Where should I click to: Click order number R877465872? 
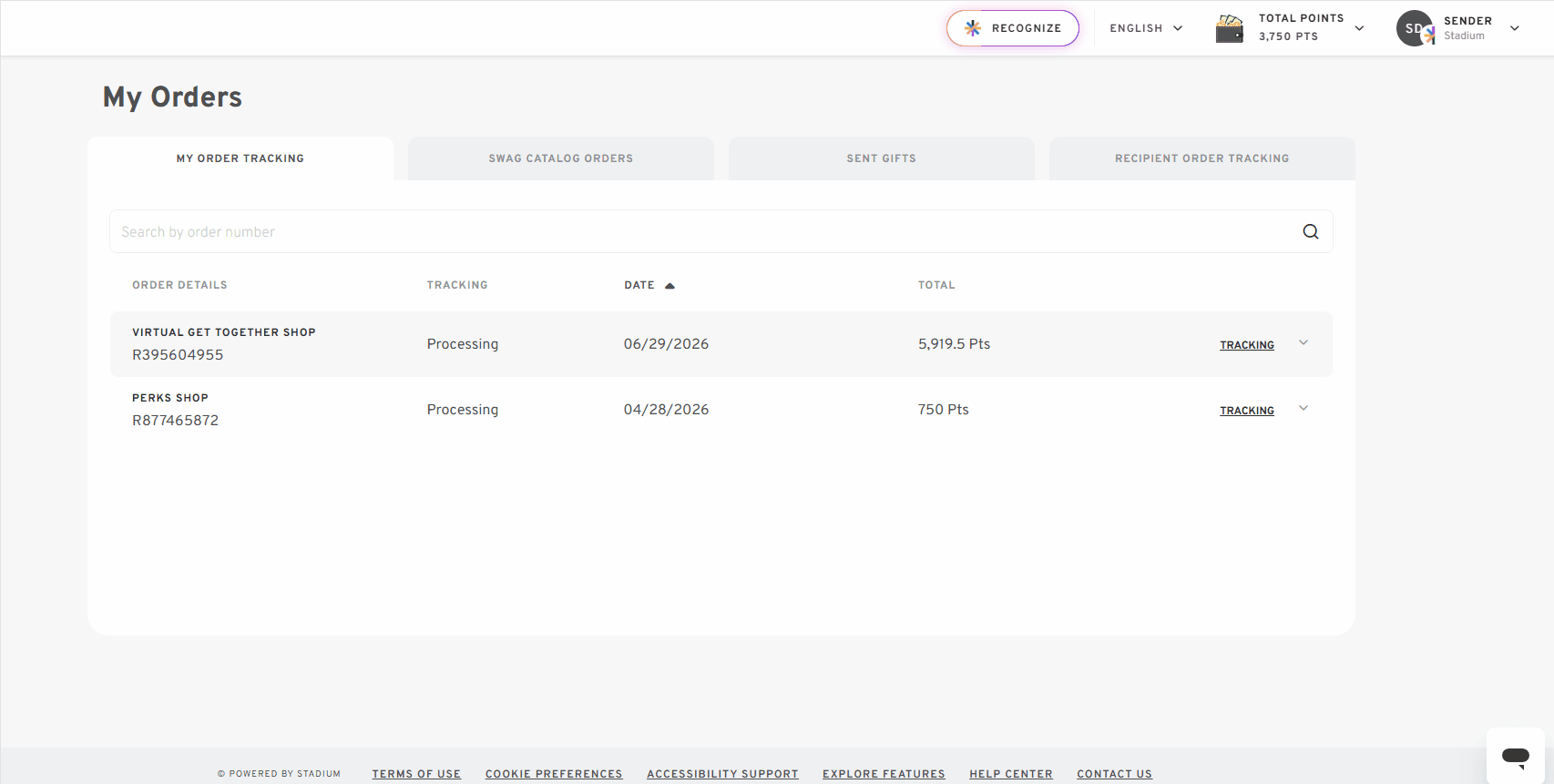pyautogui.click(x=176, y=421)
